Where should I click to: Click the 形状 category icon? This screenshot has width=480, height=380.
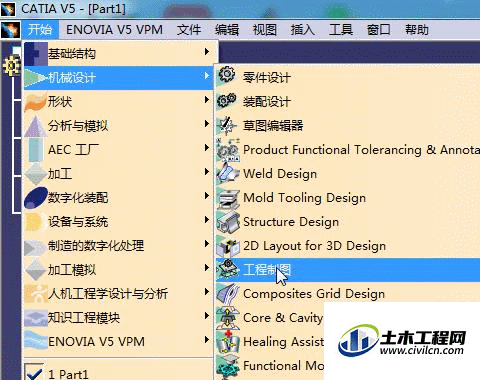tap(35, 102)
